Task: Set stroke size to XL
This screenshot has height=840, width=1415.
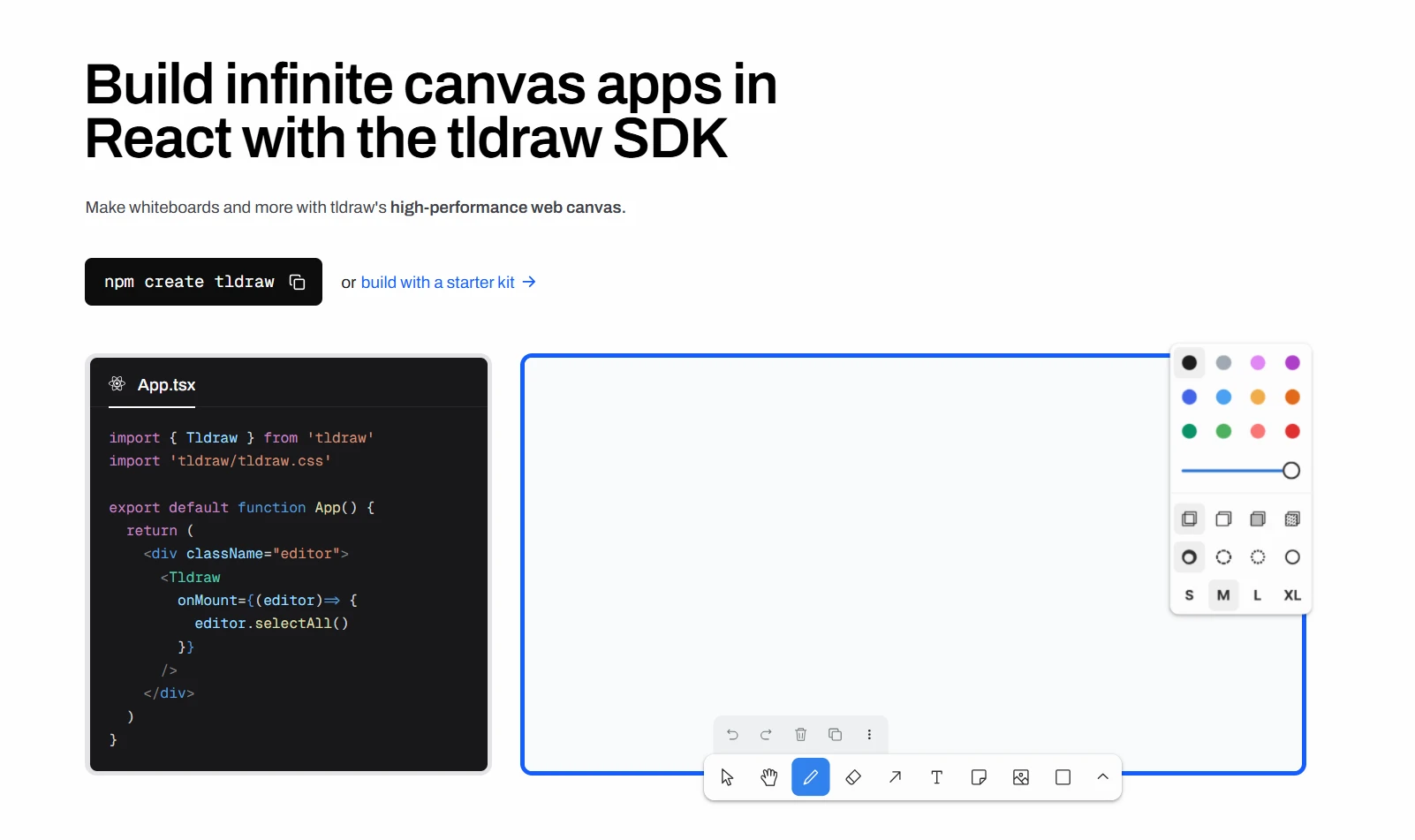Action: (x=1292, y=595)
